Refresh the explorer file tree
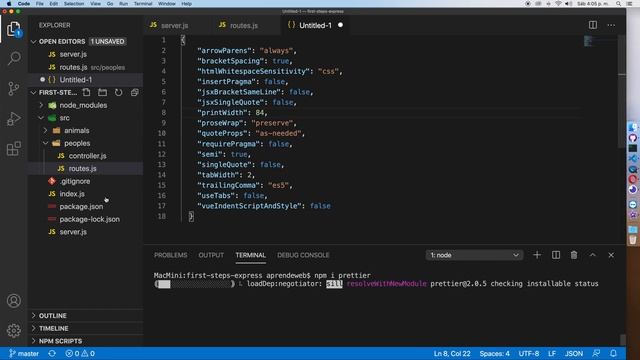Viewport: 640px width, 360px height. point(118,93)
